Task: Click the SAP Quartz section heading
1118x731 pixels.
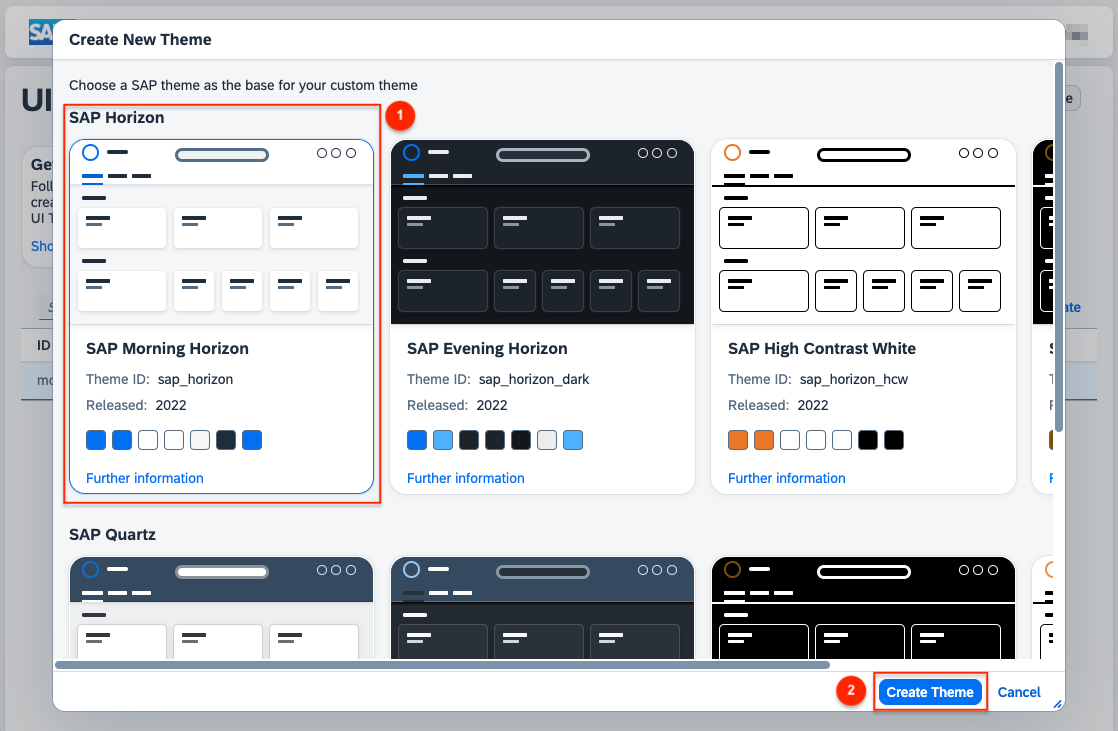Action: coord(112,535)
